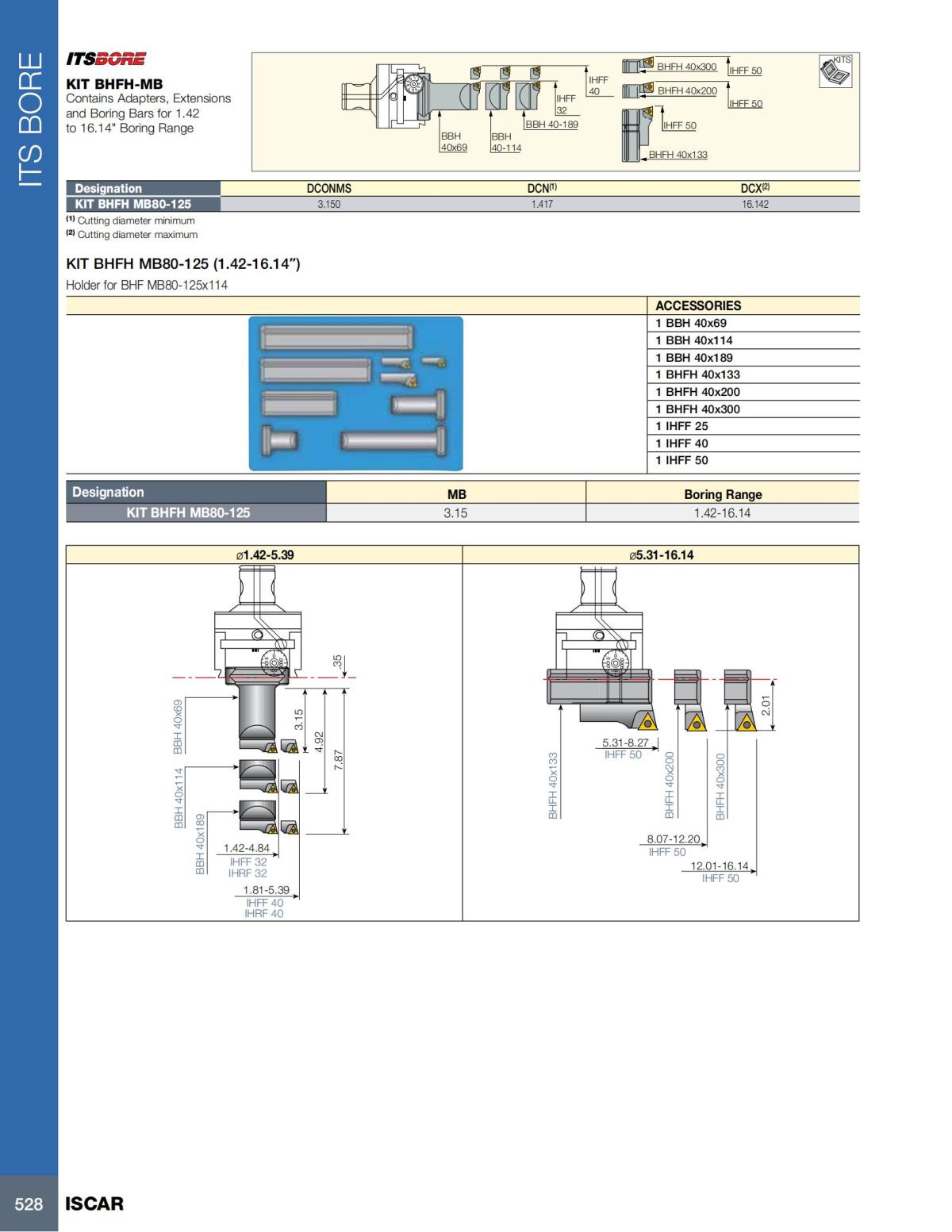The height and width of the screenshot is (1232, 952).
Task: Click accessory row '1 BHFH 40x133'
Action: click(x=754, y=374)
